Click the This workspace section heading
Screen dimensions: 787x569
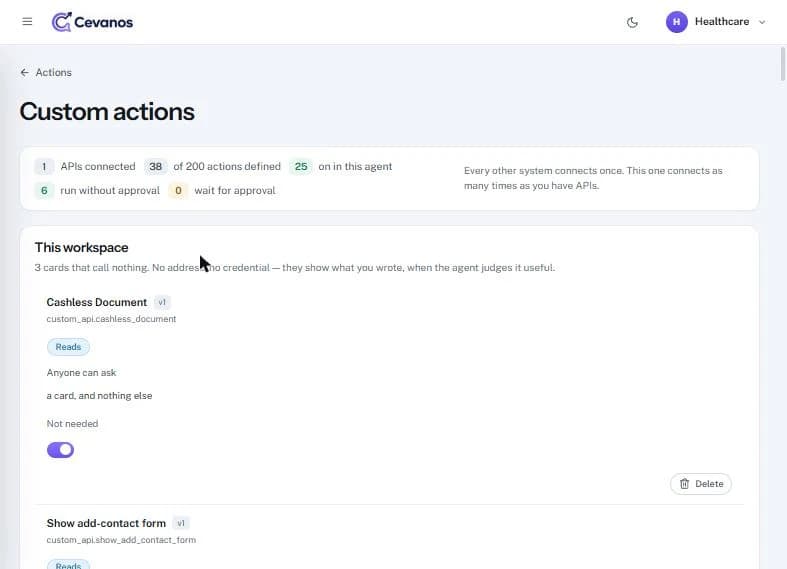[x=81, y=247]
